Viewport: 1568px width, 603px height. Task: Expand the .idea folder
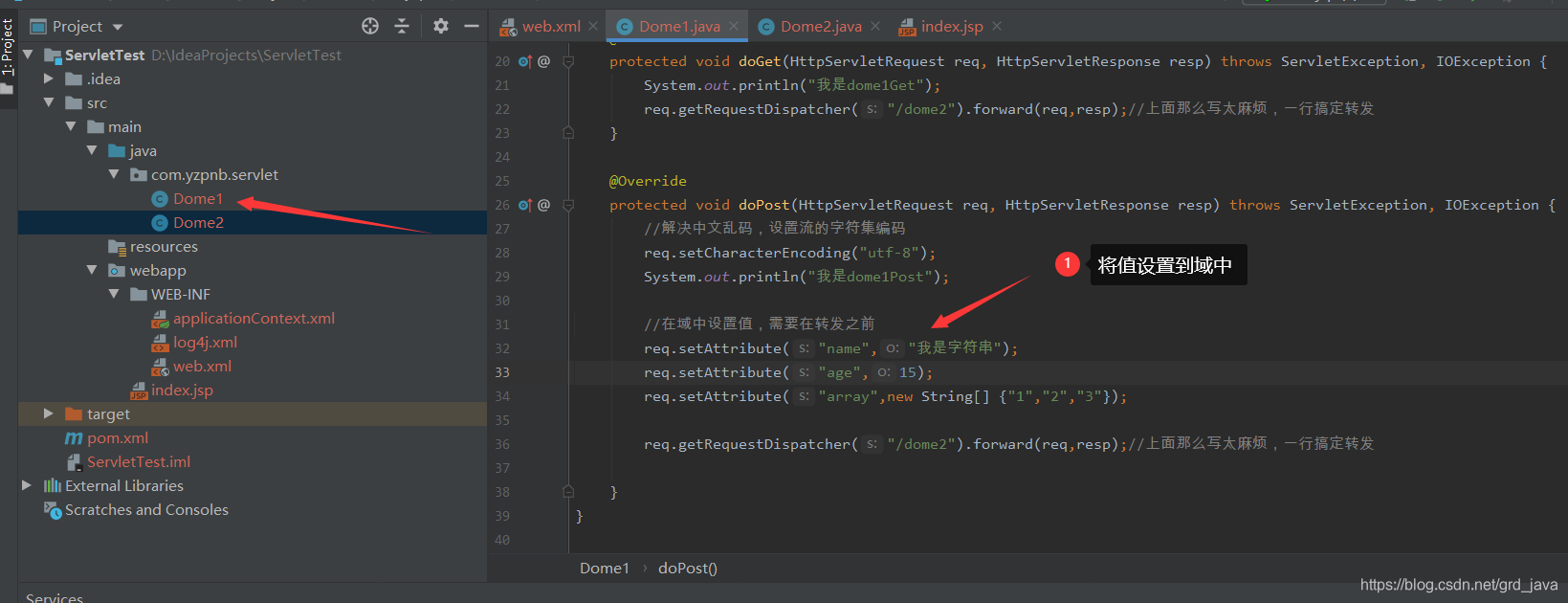49,78
